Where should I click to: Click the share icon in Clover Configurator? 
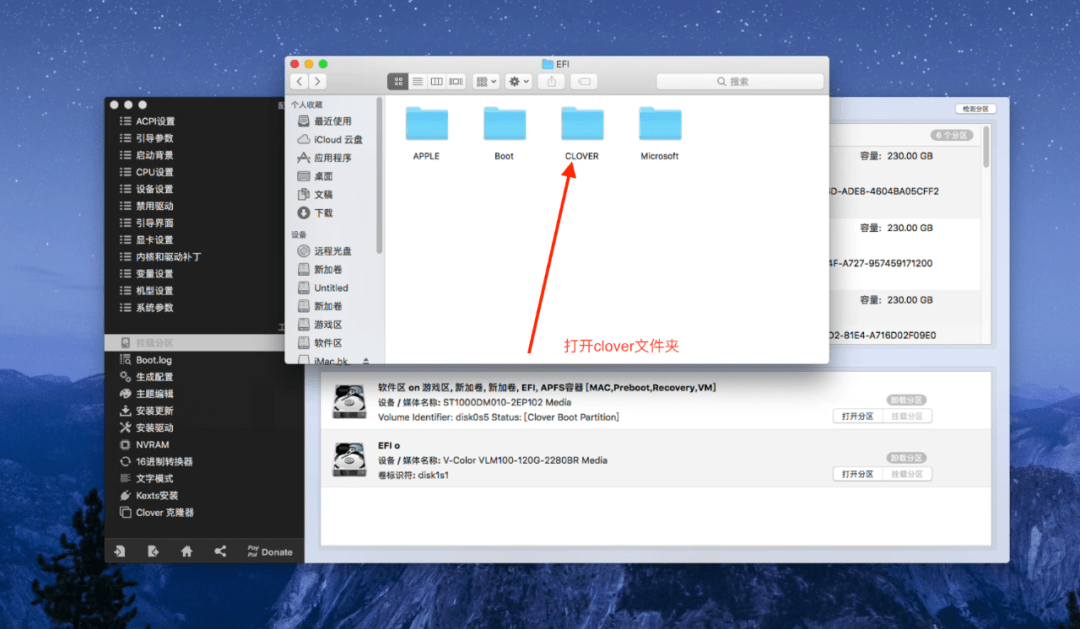point(220,551)
